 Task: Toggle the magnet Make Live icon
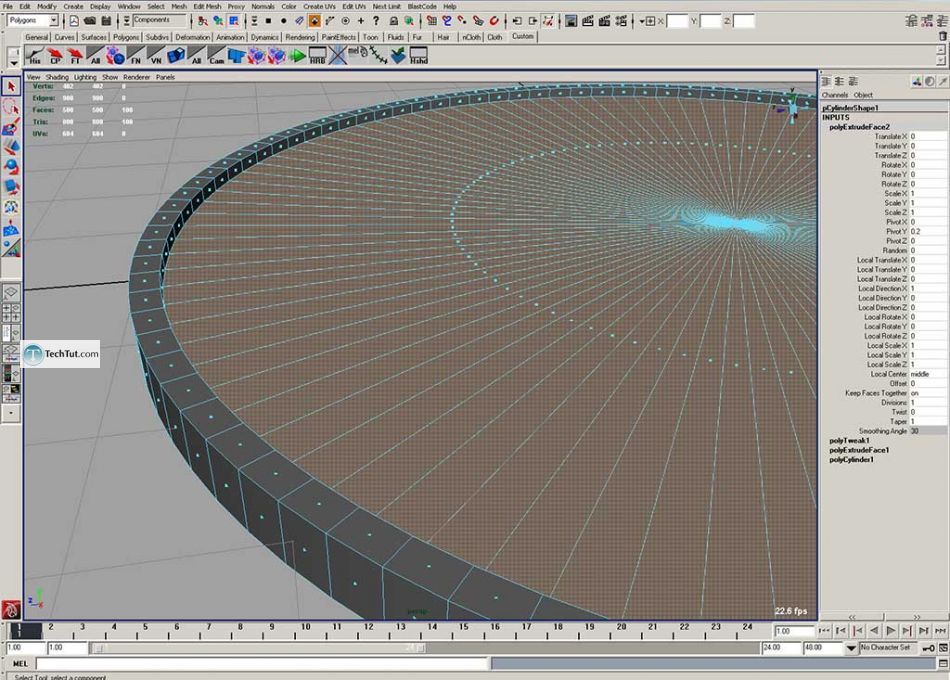(x=494, y=21)
